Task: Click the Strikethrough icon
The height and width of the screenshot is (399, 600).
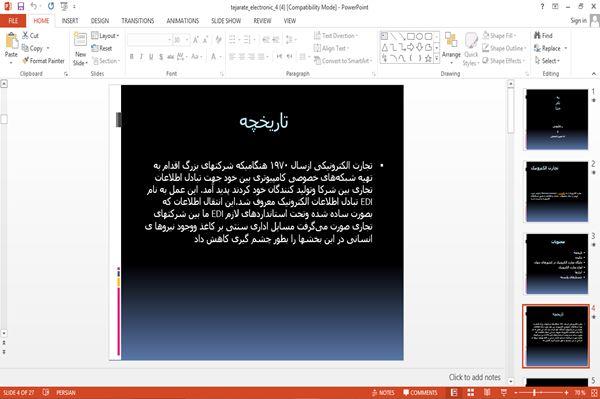Action: [170, 57]
